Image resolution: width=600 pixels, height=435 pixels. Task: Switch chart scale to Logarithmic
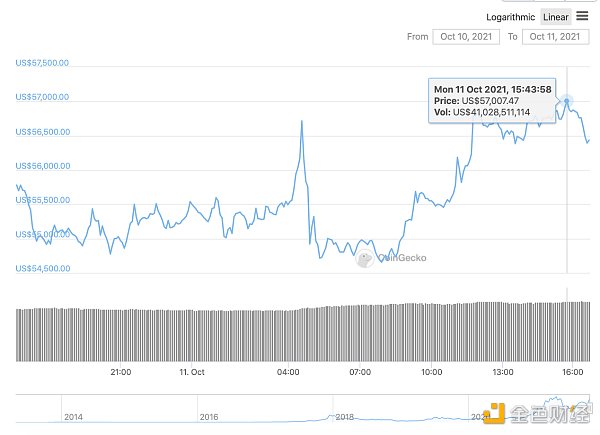pyautogui.click(x=511, y=17)
